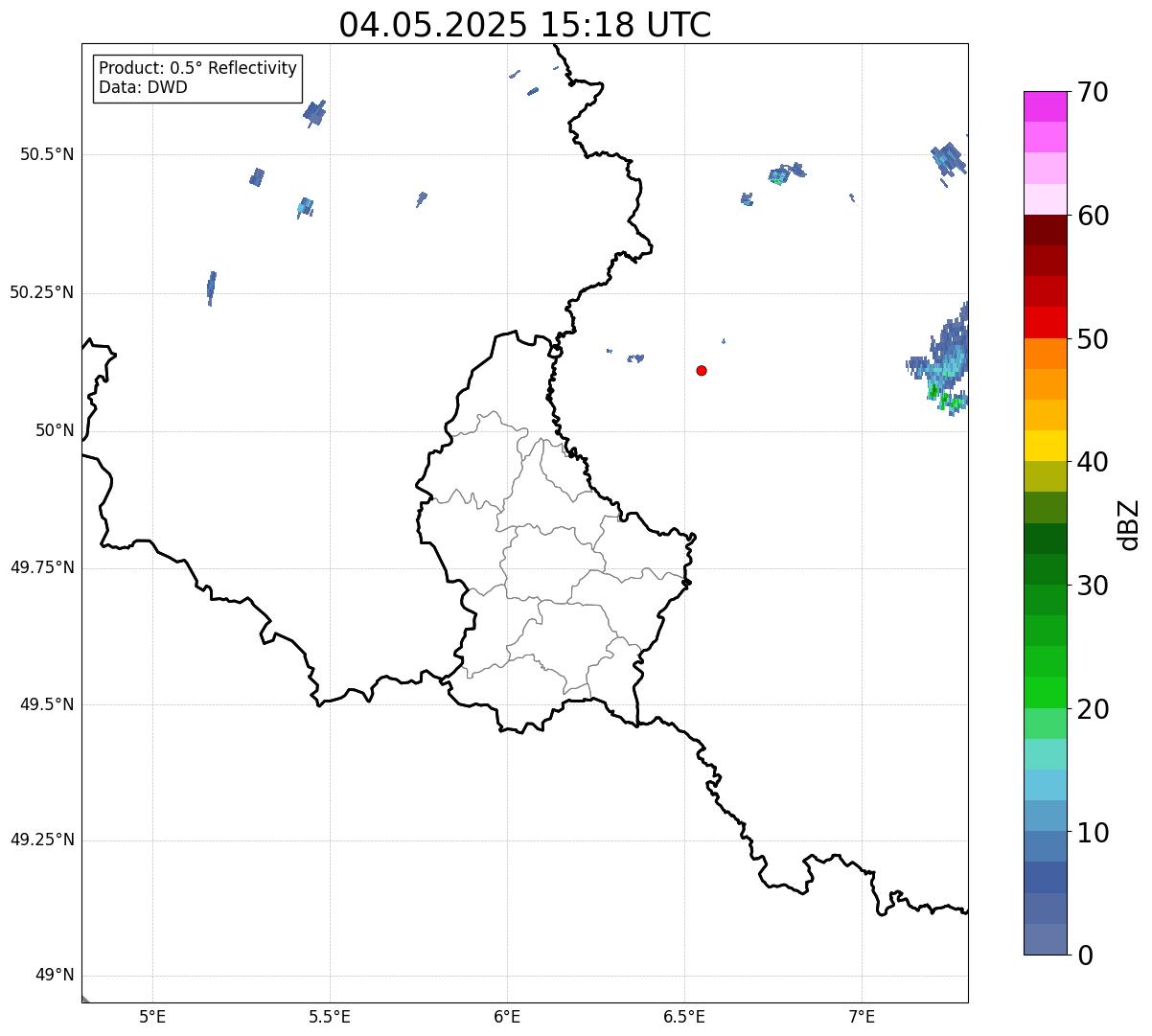
Task: Pick the yellow swatch above 40
Action: click(1045, 446)
